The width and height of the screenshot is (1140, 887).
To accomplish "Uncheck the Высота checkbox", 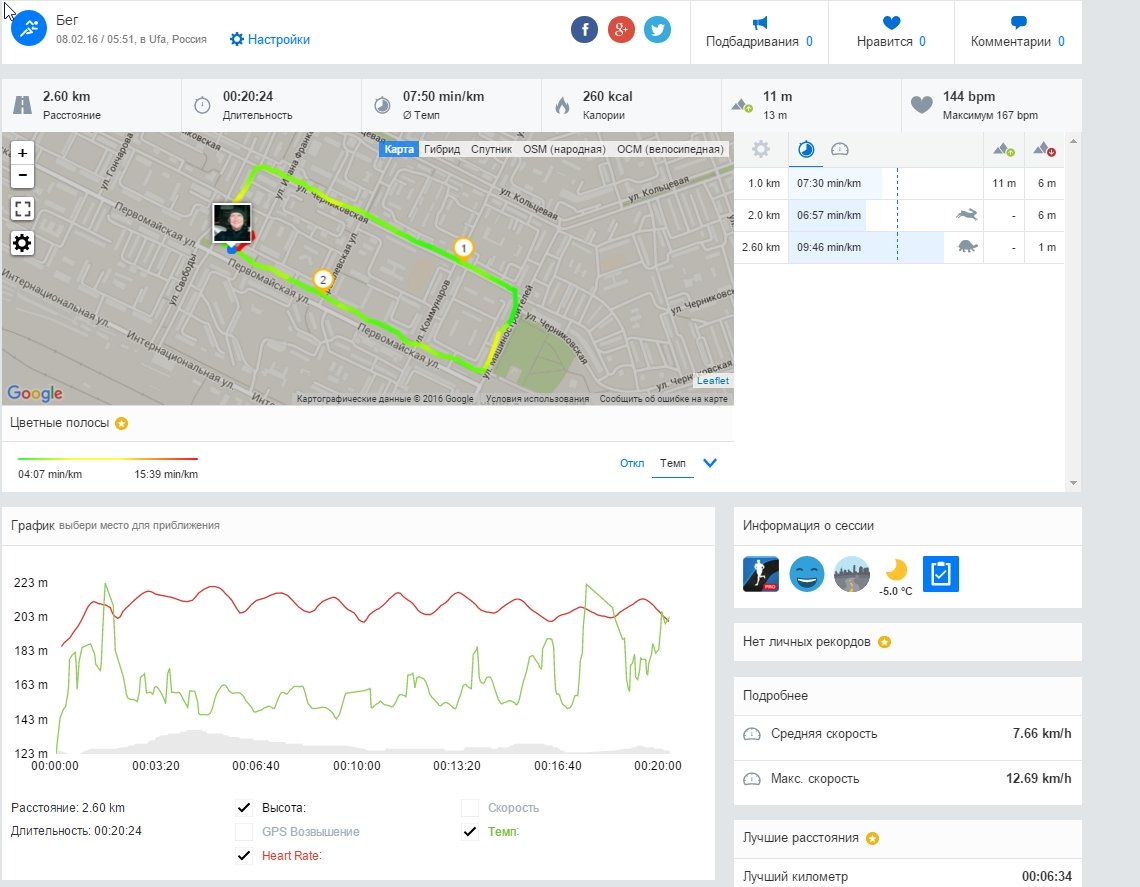I will pyautogui.click(x=244, y=807).
